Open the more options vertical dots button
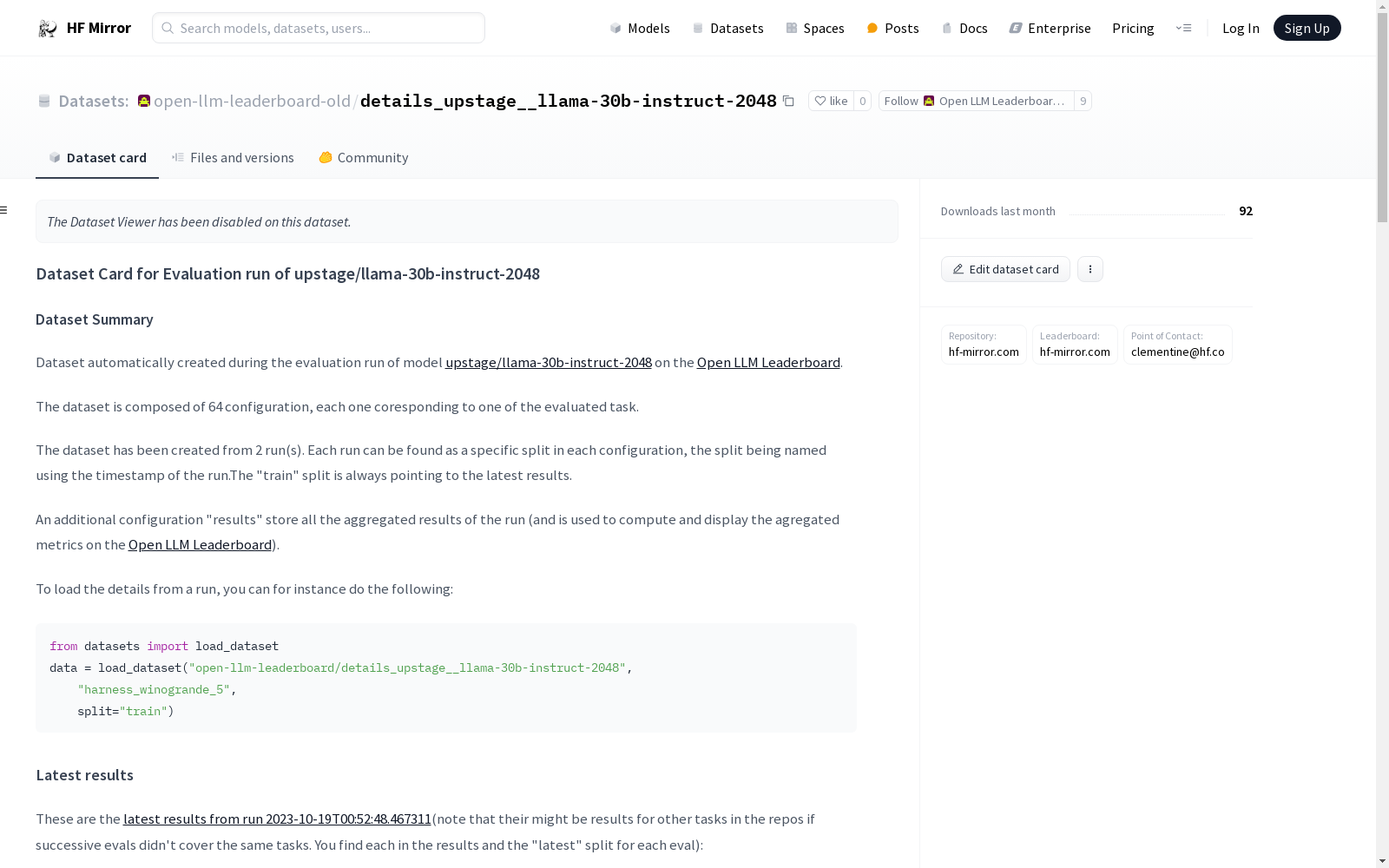1389x868 pixels. pyautogui.click(x=1090, y=269)
